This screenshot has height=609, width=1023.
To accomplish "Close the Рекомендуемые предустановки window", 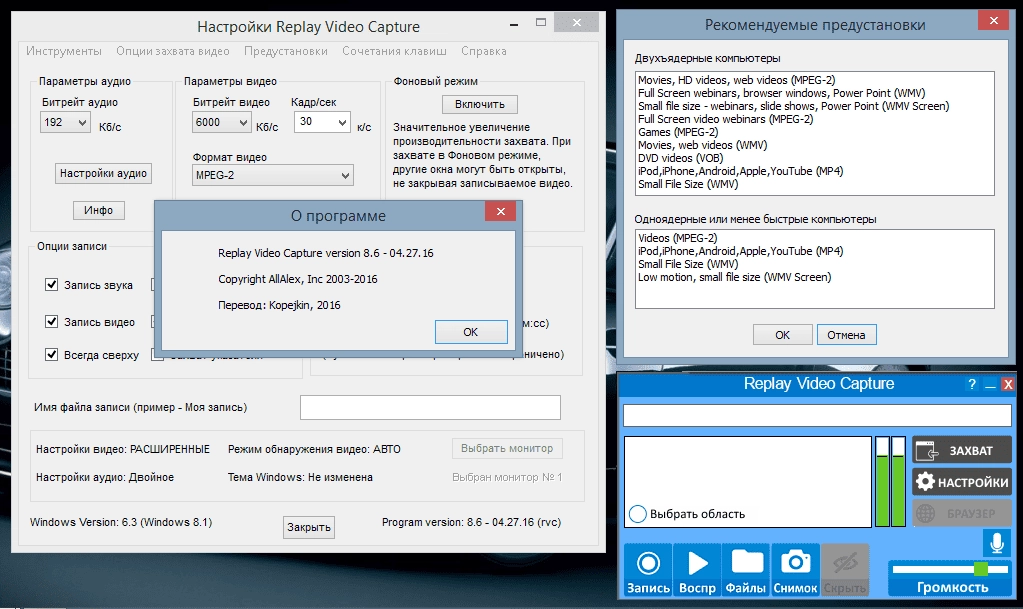I will pyautogui.click(x=994, y=21).
